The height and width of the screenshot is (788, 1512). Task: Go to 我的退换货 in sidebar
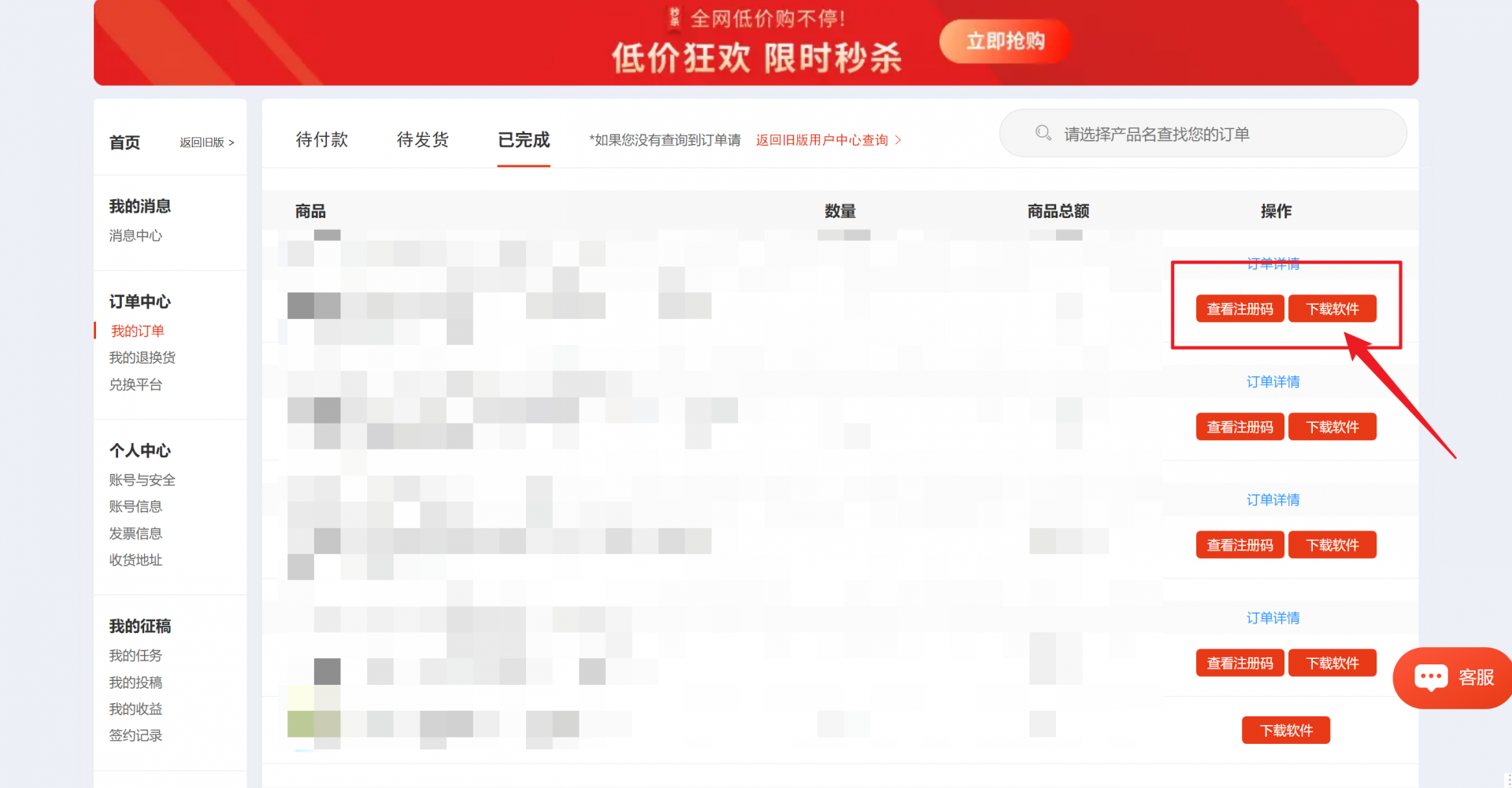142,357
